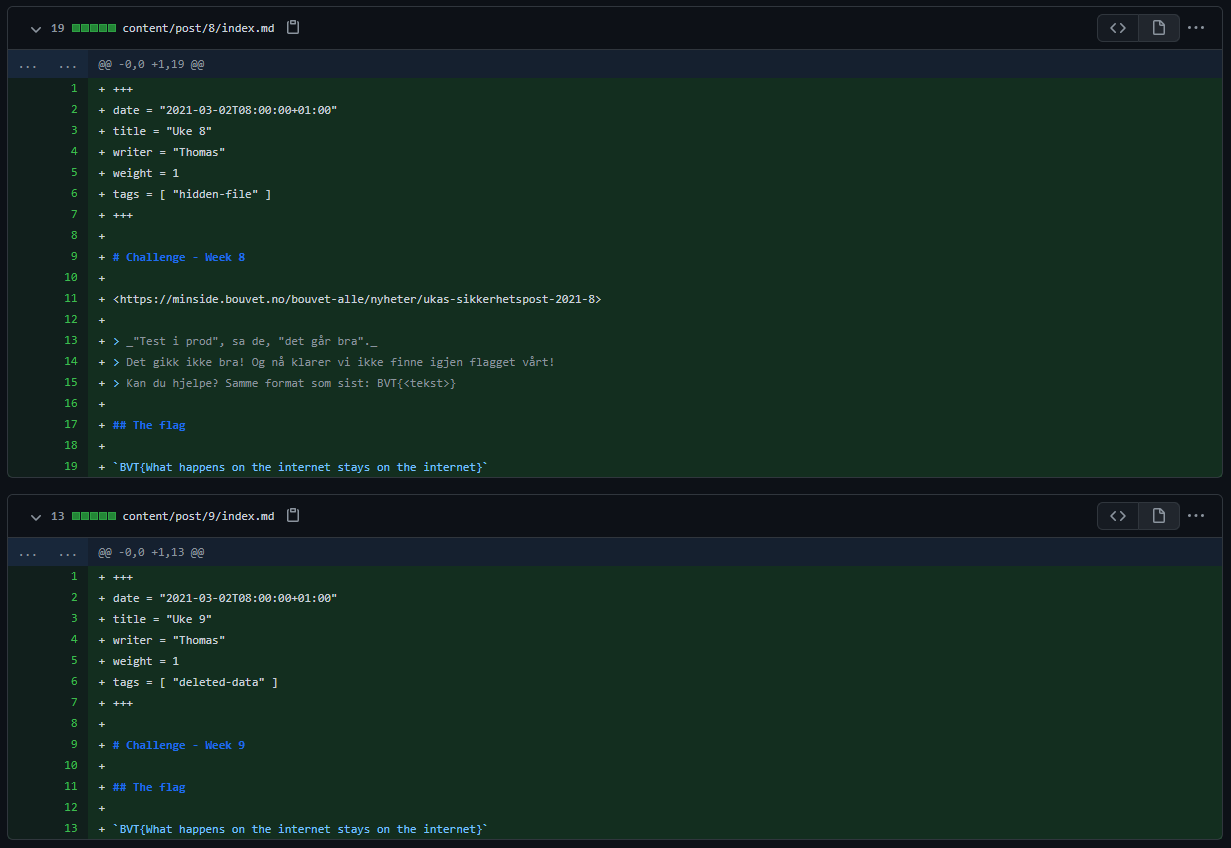Collapse the content/post/9/index.md diff
This screenshot has height=848, width=1231.
(x=36, y=517)
